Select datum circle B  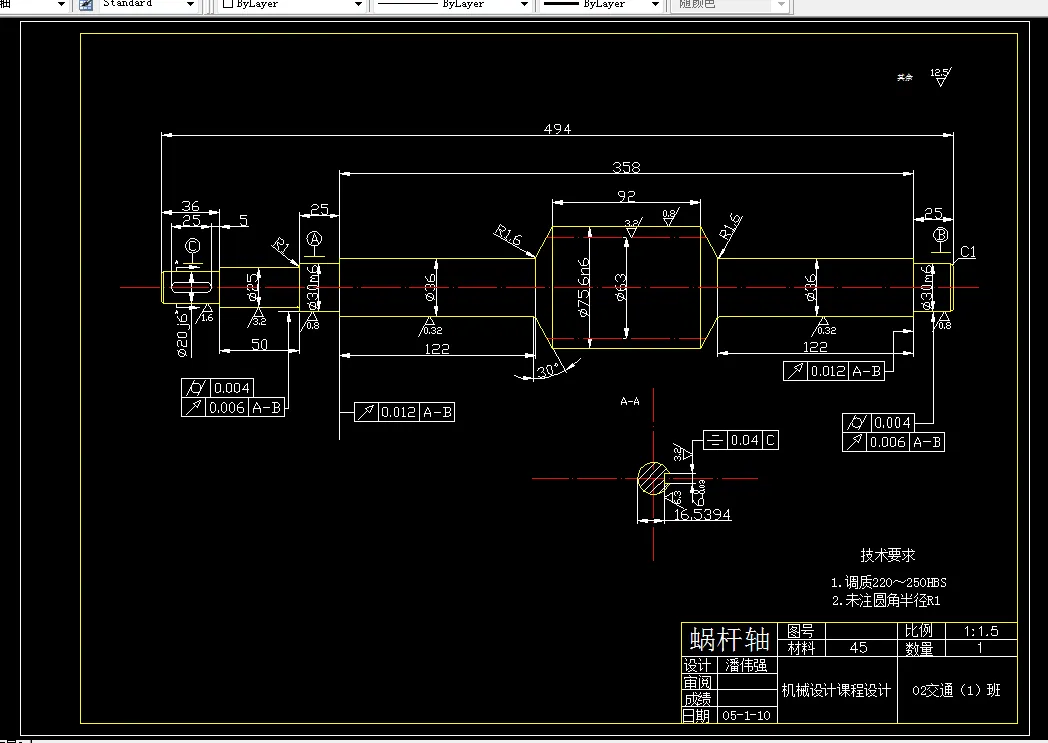[940, 235]
